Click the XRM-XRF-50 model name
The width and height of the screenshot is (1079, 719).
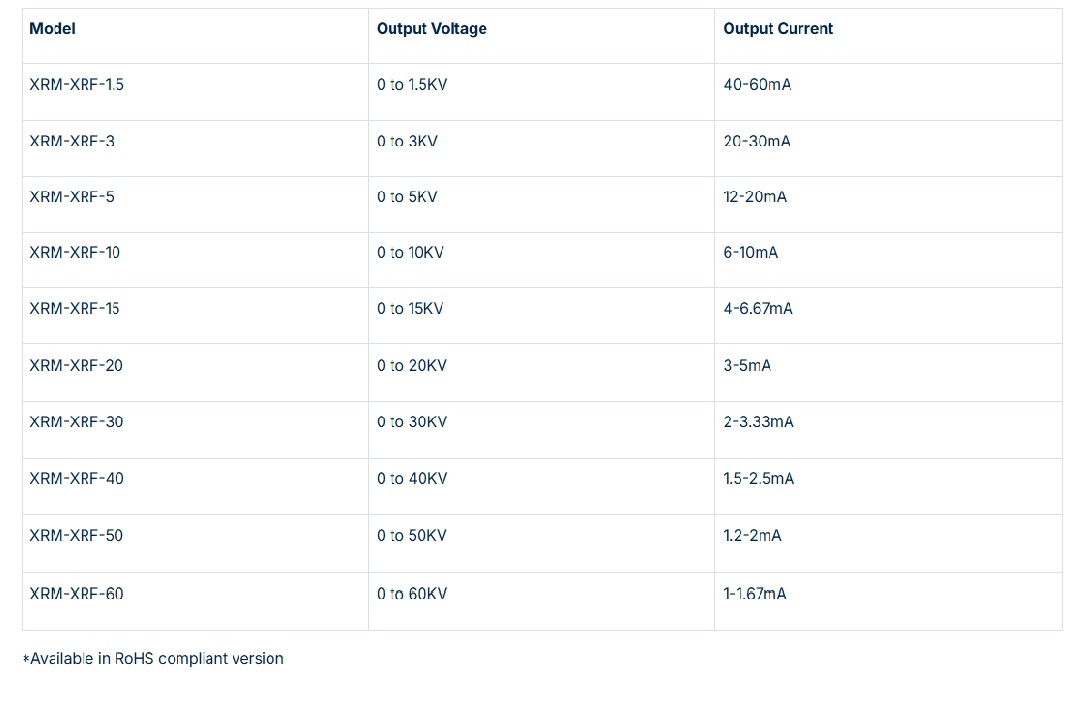coord(76,536)
